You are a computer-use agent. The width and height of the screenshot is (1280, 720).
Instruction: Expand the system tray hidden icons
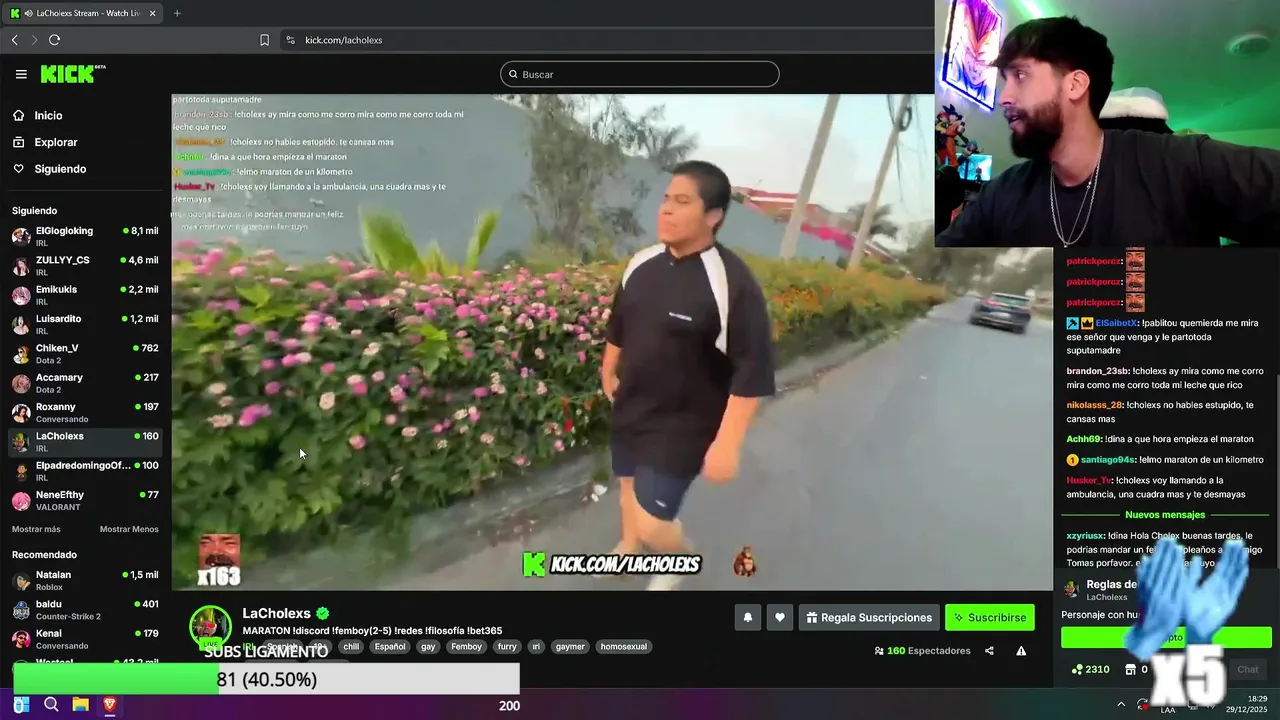[1120, 705]
